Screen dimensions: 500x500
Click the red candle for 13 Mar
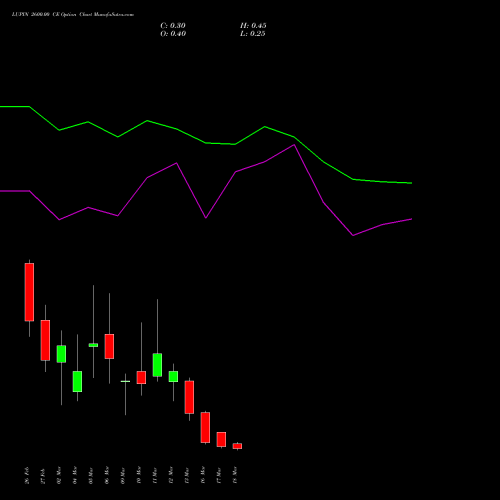(189, 397)
